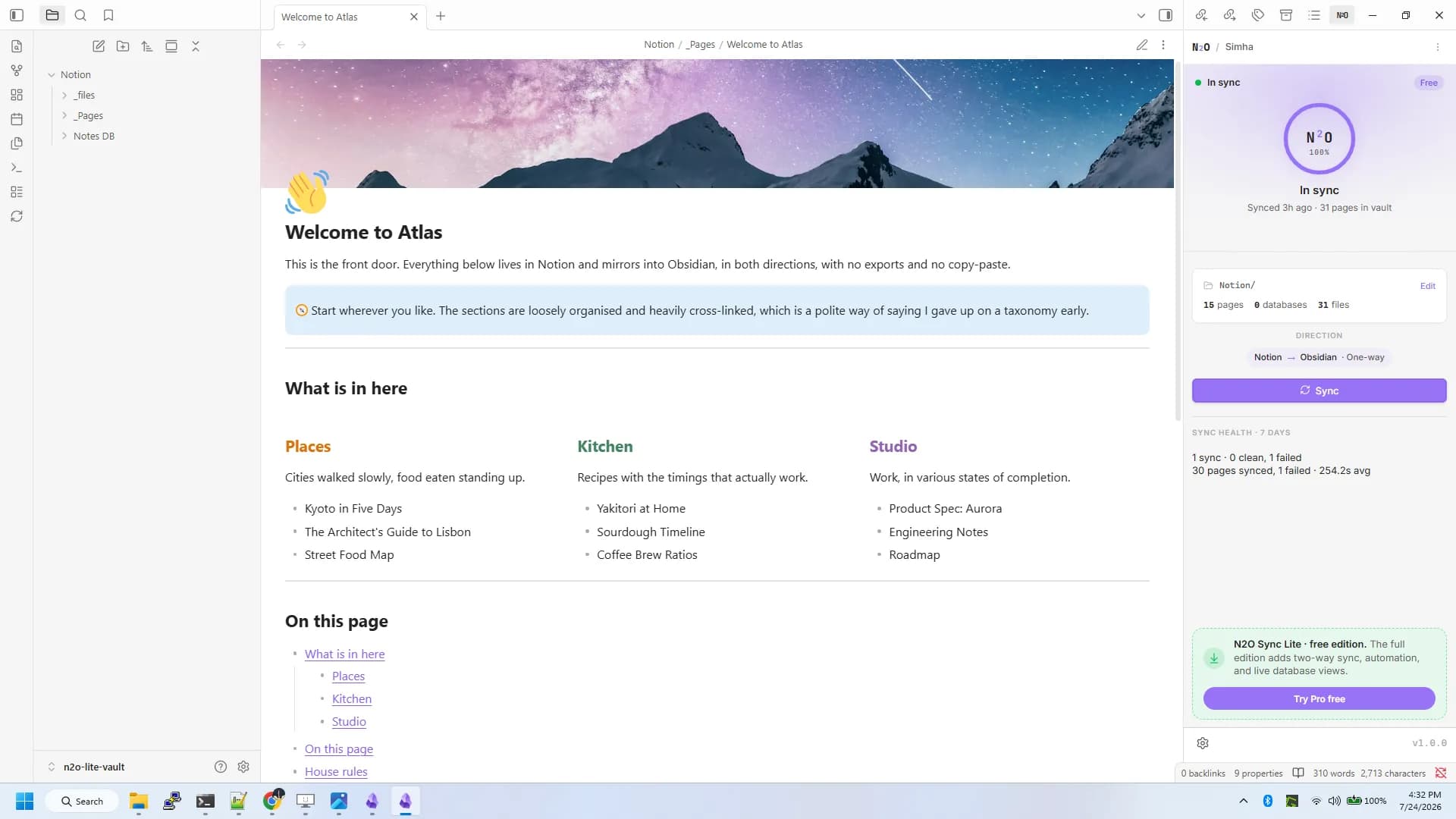Viewport: 1456px width, 819px height.
Task: Click the note's vertical scrollbar
Action: coord(1178,241)
